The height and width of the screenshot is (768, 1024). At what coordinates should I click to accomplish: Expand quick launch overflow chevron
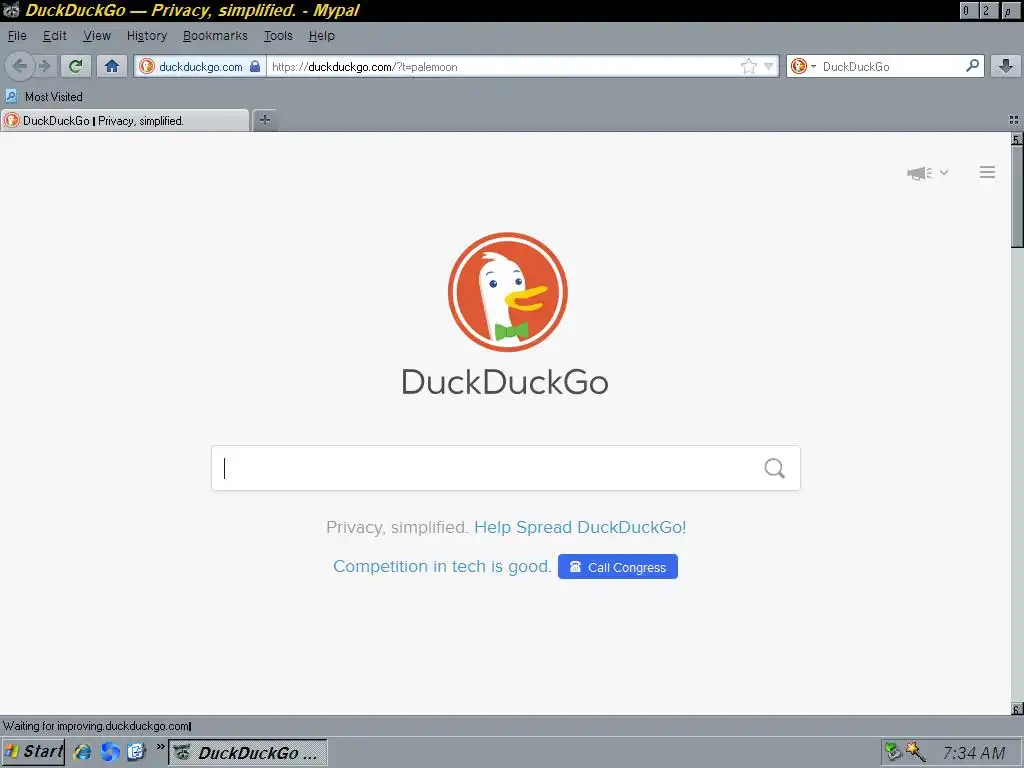click(x=160, y=746)
